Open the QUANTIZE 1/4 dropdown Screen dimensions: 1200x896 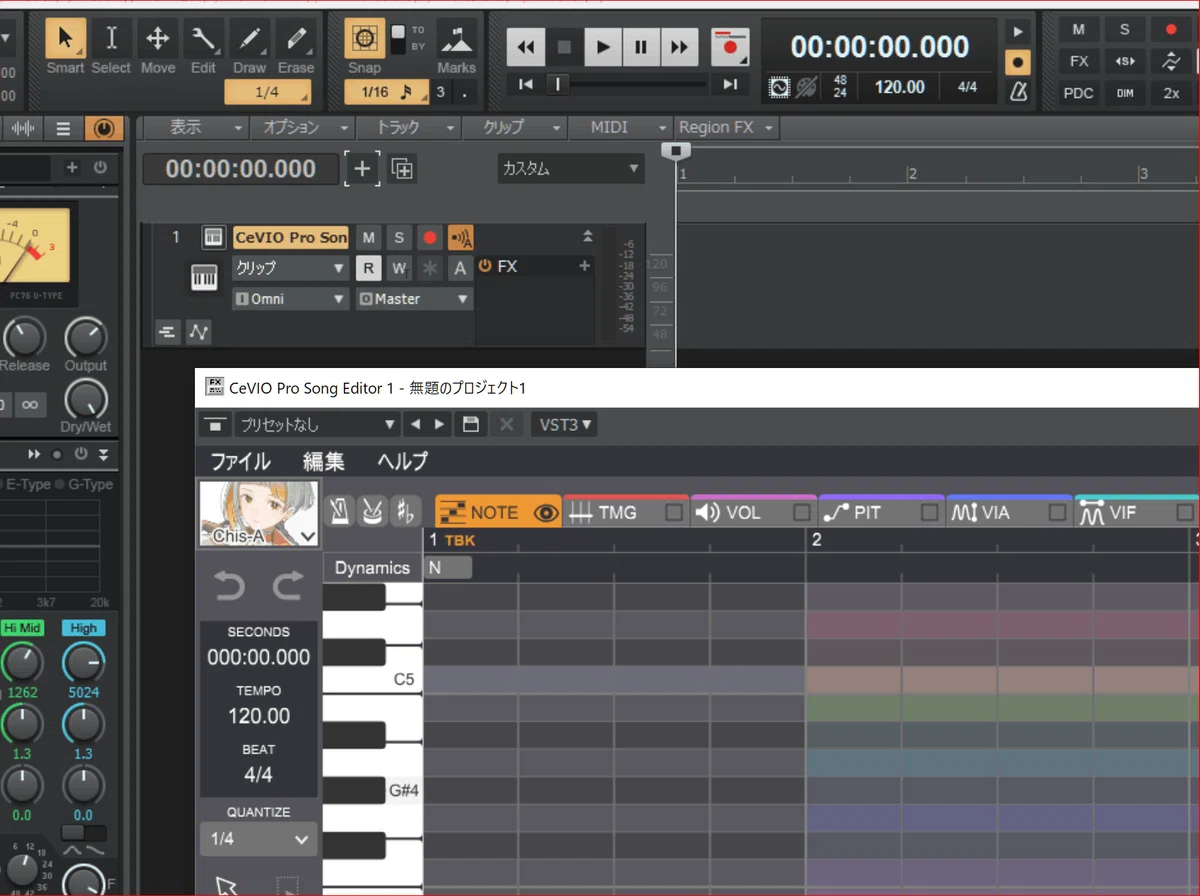click(x=259, y=839)
